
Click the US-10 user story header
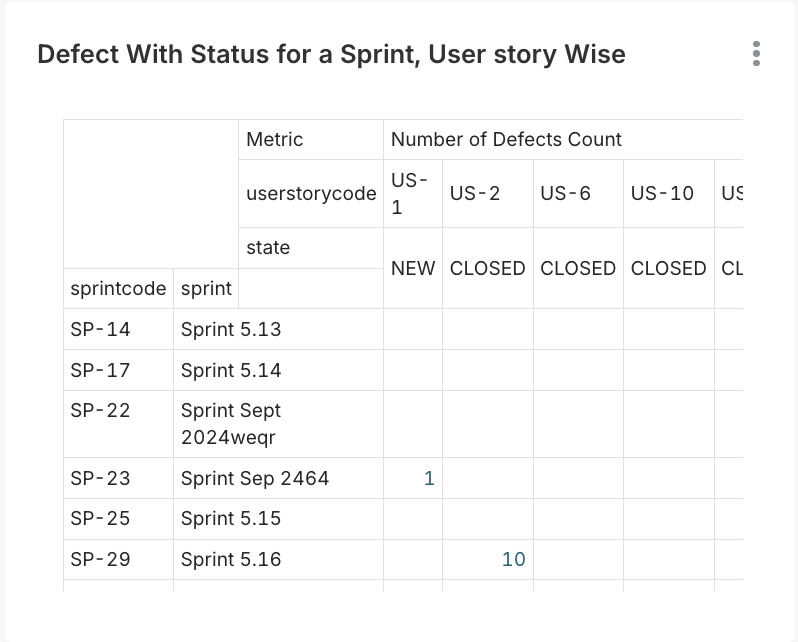tap(662, 193)
